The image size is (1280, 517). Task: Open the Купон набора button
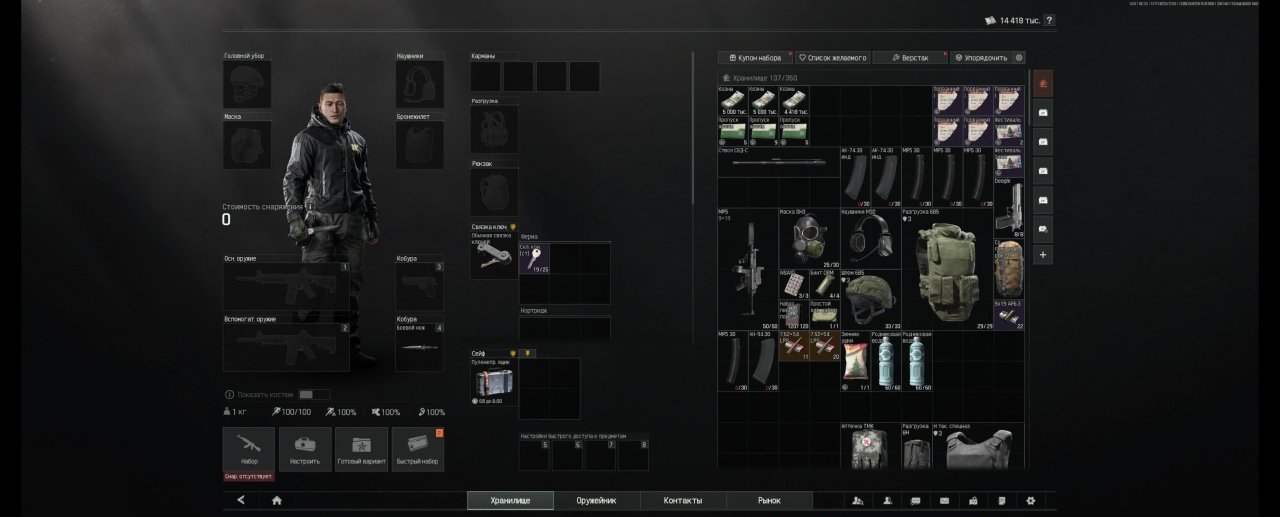point(756,58)
